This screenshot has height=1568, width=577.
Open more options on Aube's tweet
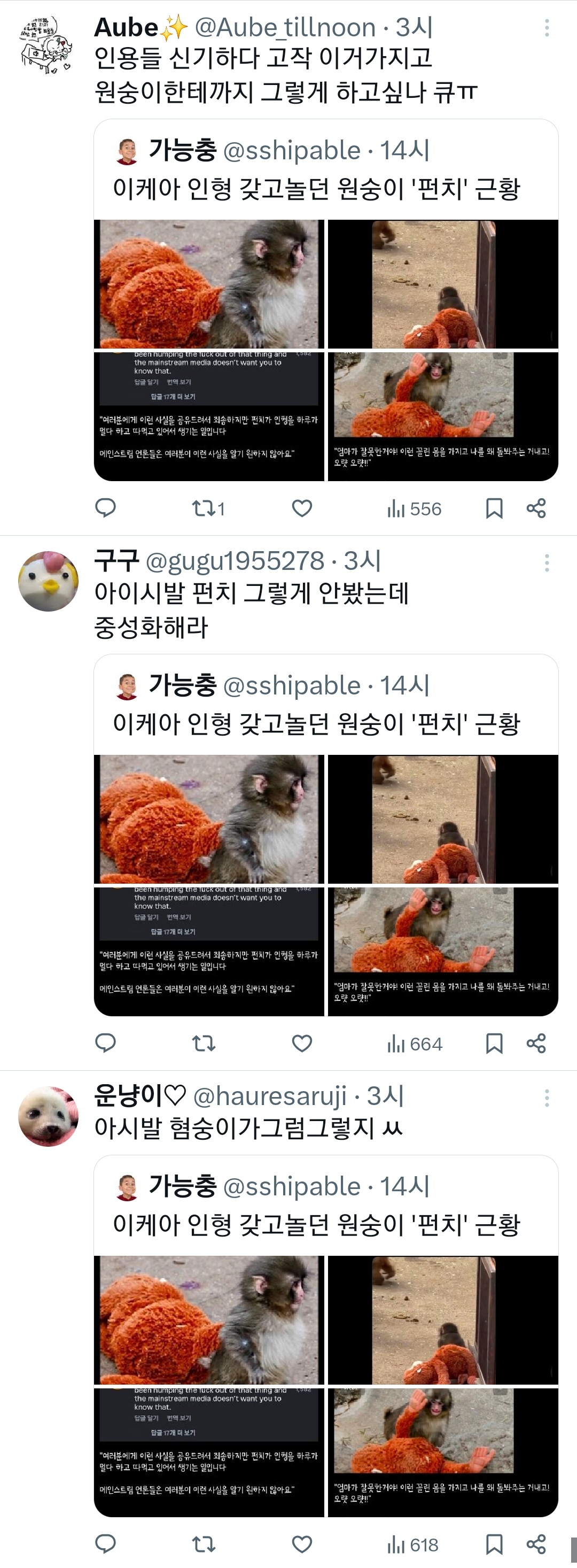[547, 27]
